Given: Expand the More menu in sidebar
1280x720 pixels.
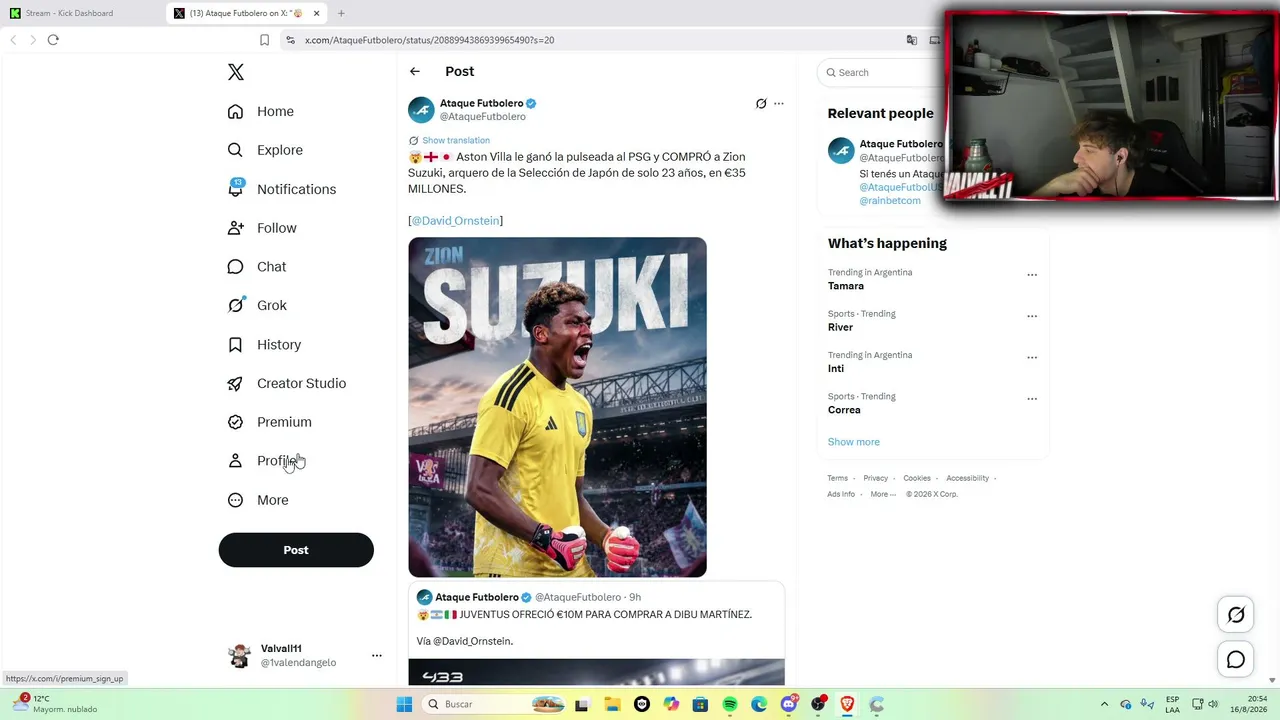Looking at the screenshot, I should click(258, 500).
